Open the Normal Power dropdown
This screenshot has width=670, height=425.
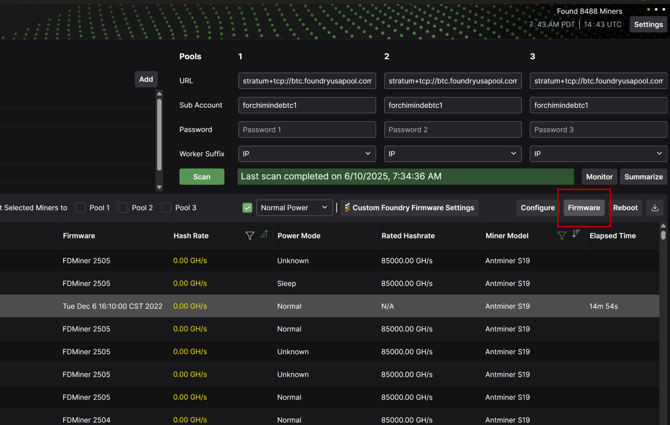click(294, 208)
